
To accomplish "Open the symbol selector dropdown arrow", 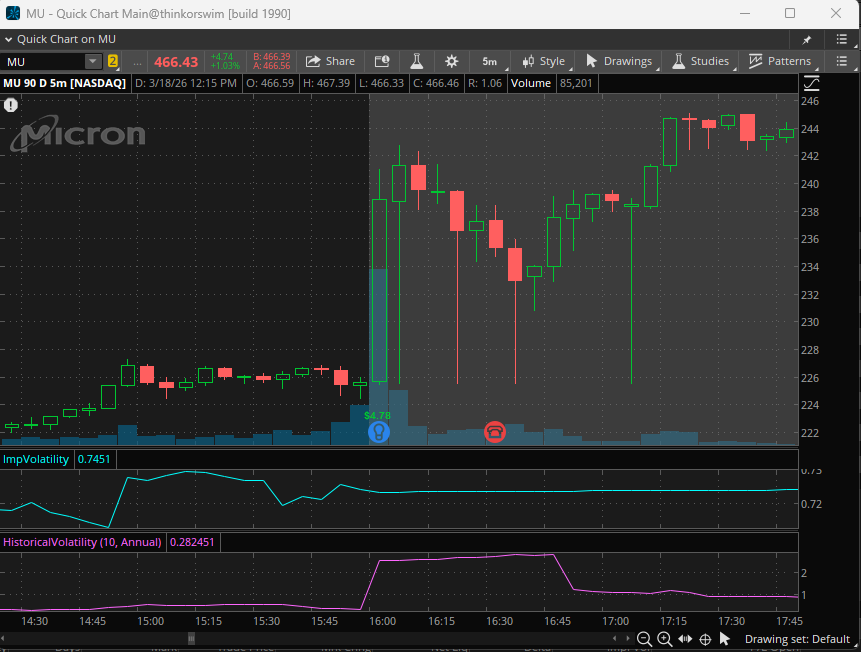I will pyautogui.click(x=93, y=61).
